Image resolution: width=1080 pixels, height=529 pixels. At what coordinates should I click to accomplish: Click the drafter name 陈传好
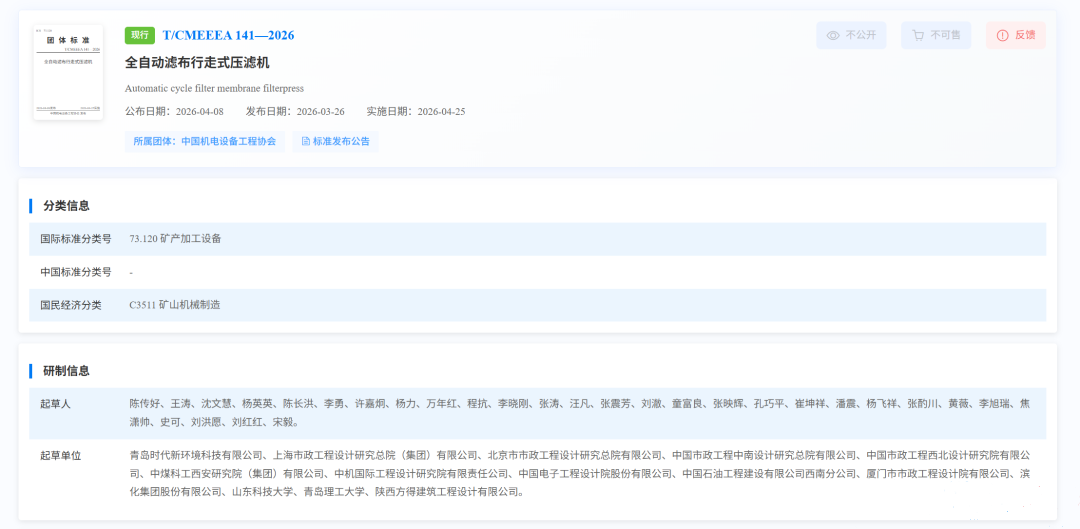(145, 404)
